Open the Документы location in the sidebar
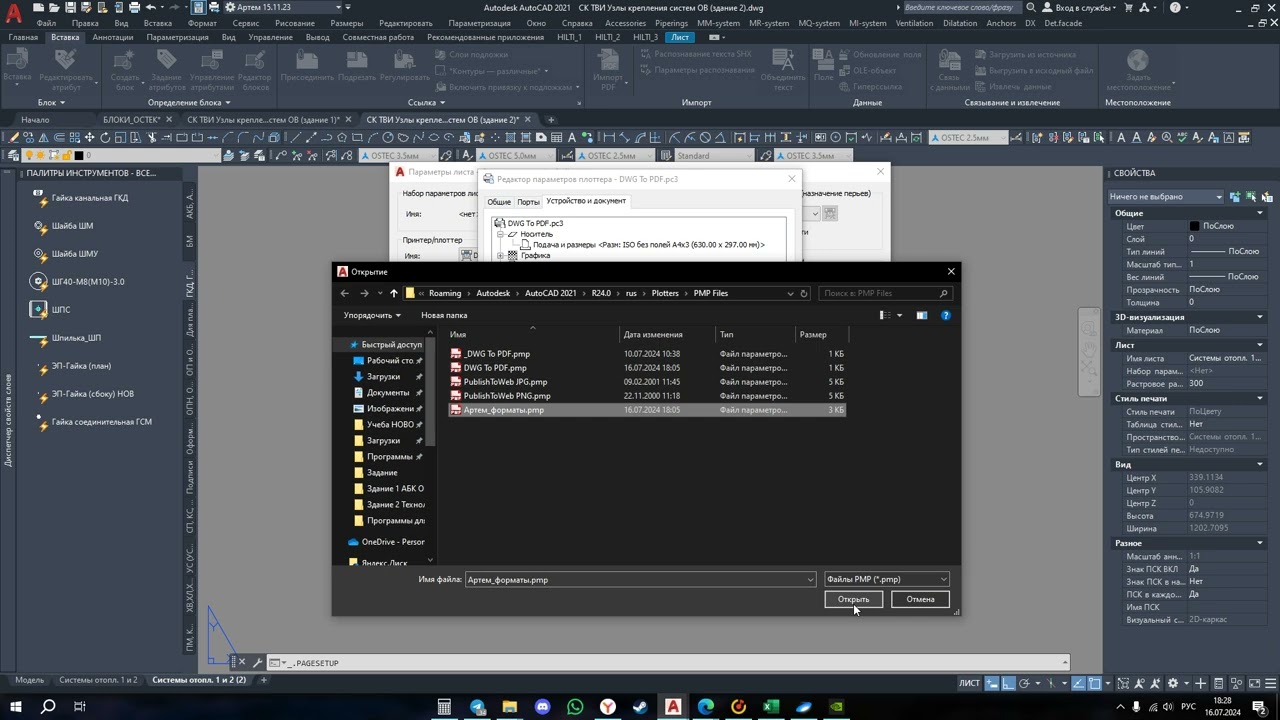Viewport: 1280px width, 720px height. pos(388,392)
